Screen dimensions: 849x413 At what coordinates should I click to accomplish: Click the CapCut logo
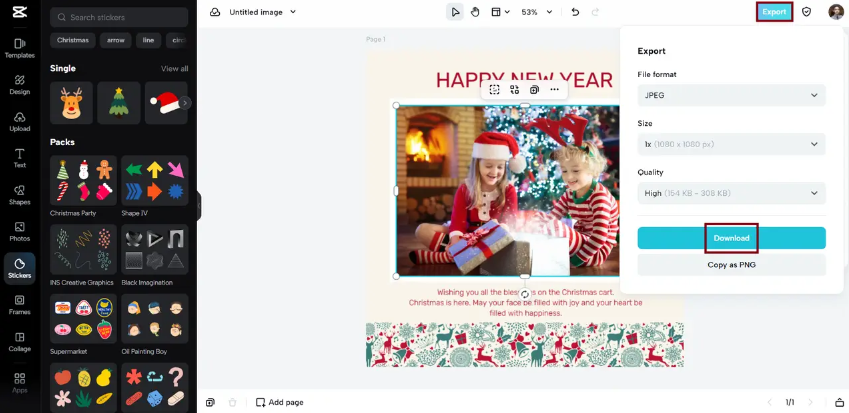19,12
